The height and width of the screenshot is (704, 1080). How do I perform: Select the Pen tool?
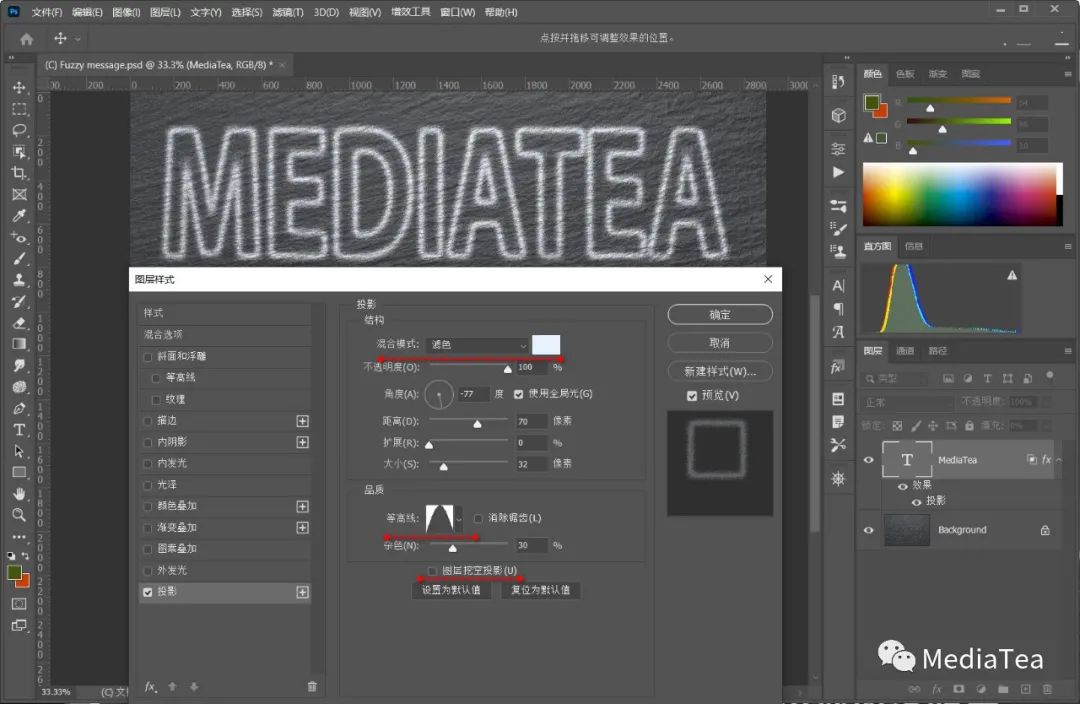point(19,408)
